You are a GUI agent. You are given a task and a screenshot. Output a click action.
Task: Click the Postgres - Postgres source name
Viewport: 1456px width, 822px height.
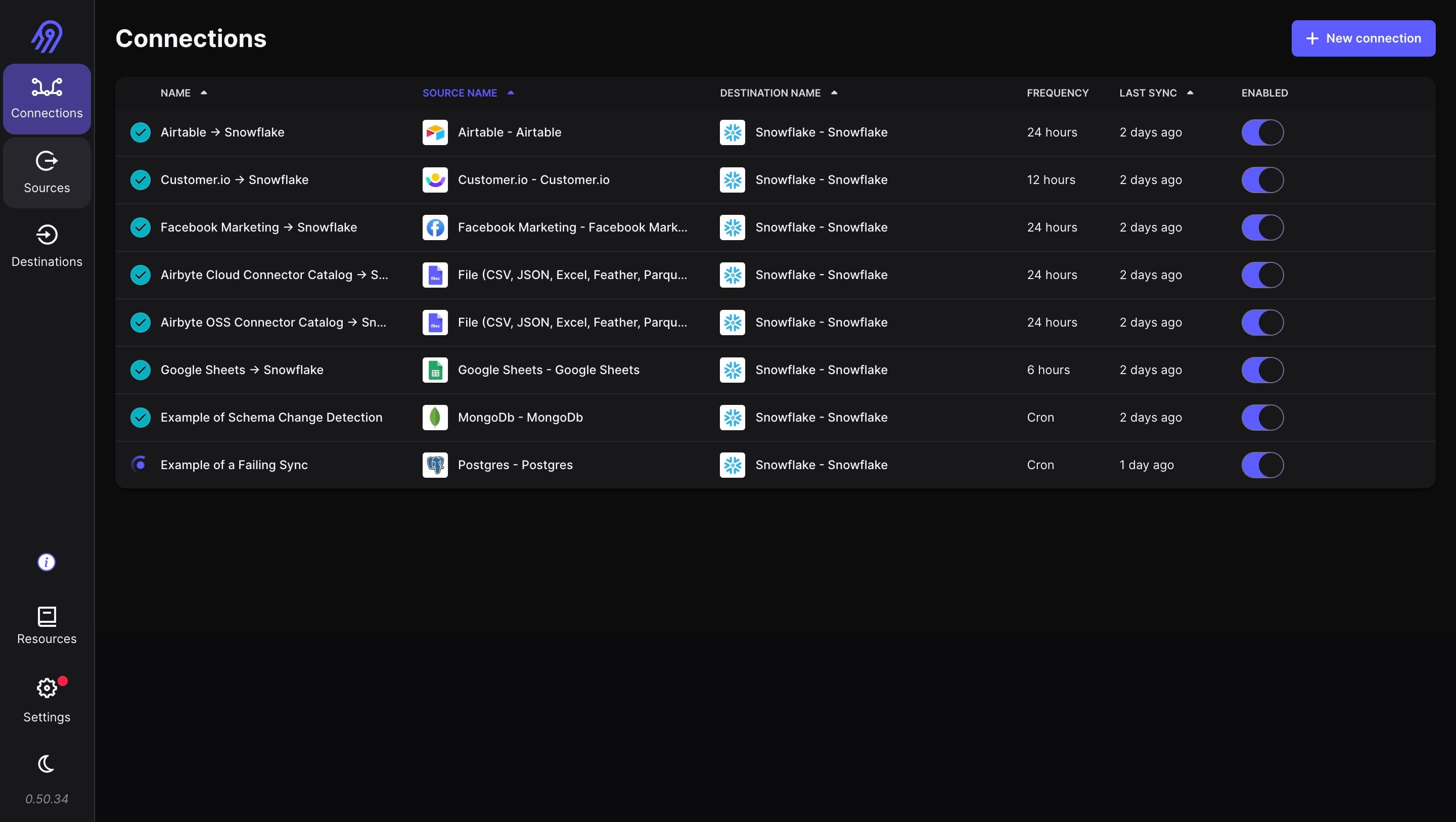(x=515, y=465)
